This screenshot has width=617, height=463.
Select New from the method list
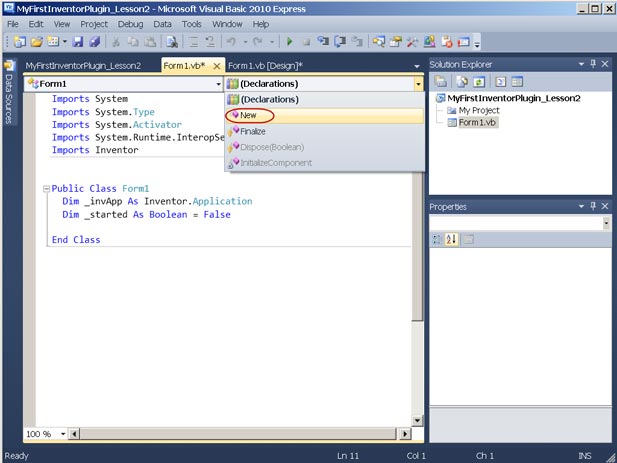tap(248, 115)
